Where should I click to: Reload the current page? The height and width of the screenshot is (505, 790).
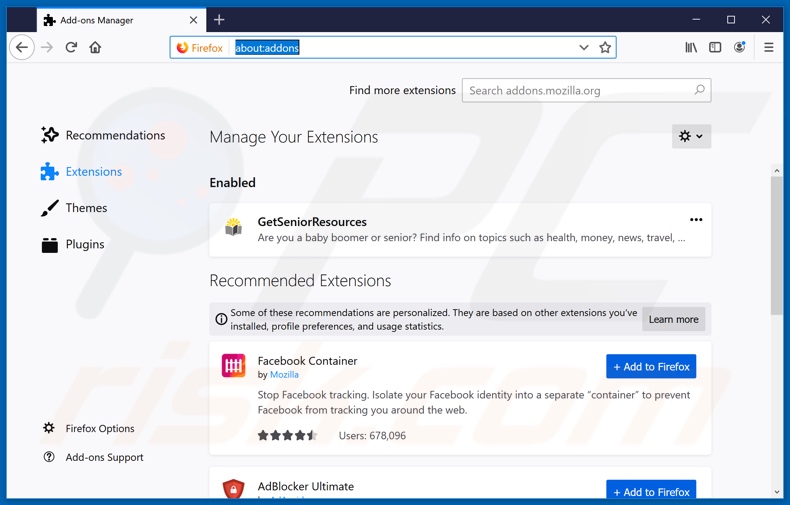(x=71, y=48)
